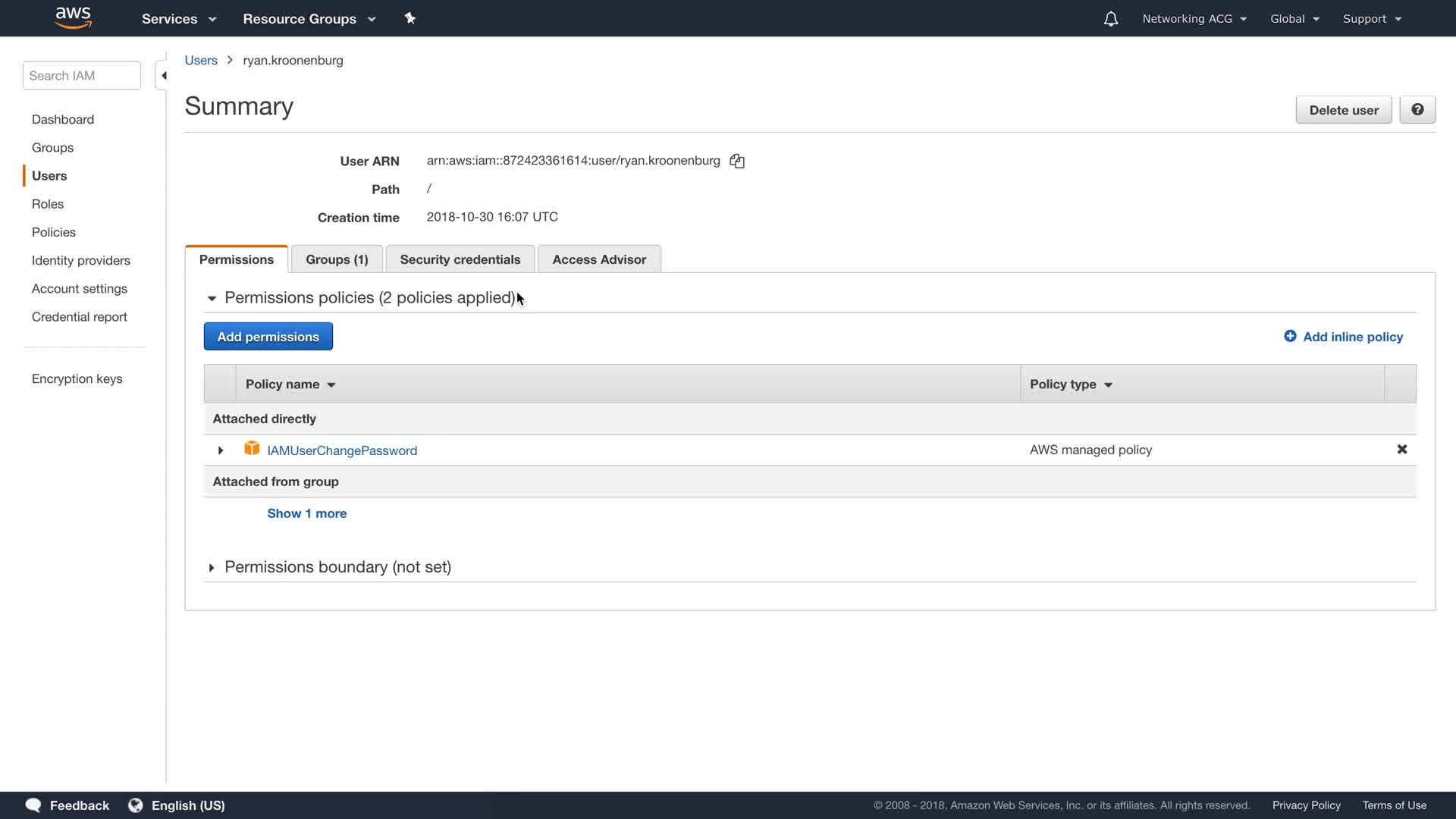Open the notifications bell icon
This screenshot has width=1456, height=819.
[x=1110, y=19]
